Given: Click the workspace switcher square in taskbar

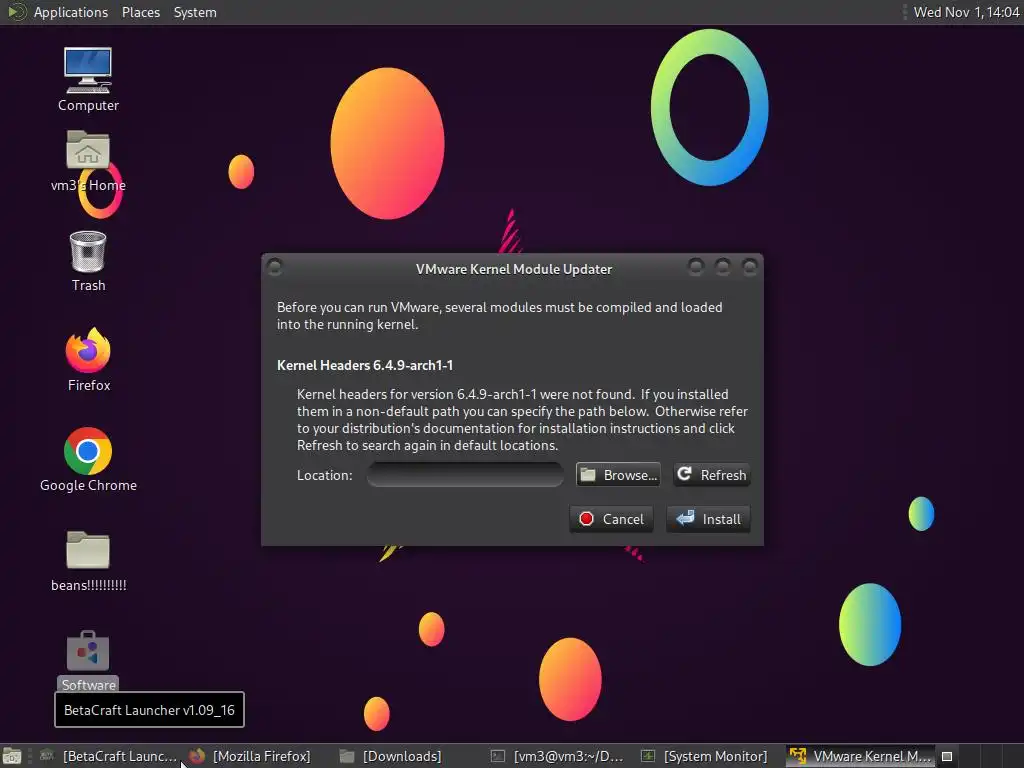Looking at the screenshot, I should [947, 756].
